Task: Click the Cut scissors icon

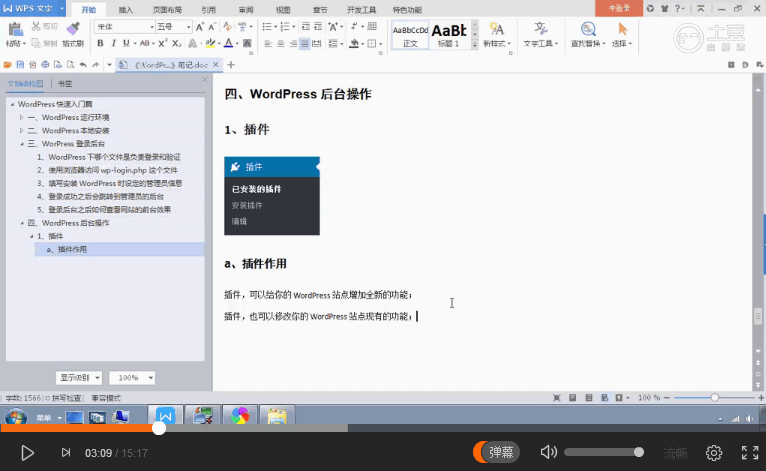Action: coord(36,26)
